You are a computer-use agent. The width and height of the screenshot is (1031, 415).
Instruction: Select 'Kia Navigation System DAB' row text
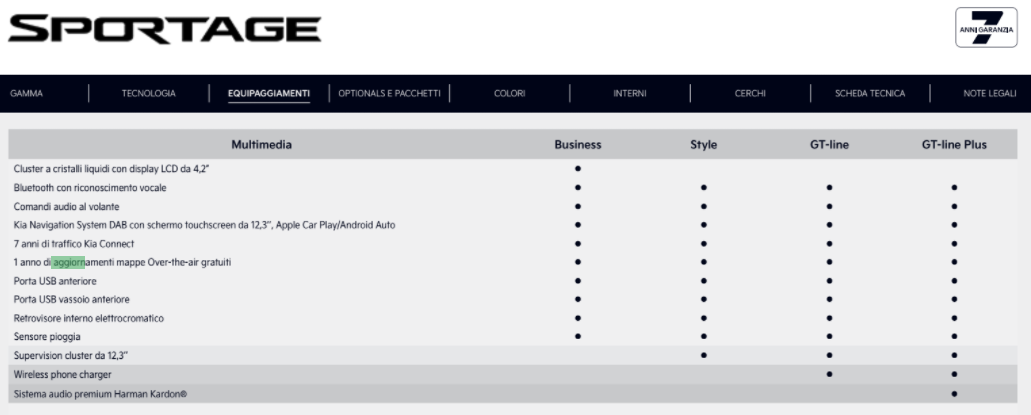(x=204, y=225)
